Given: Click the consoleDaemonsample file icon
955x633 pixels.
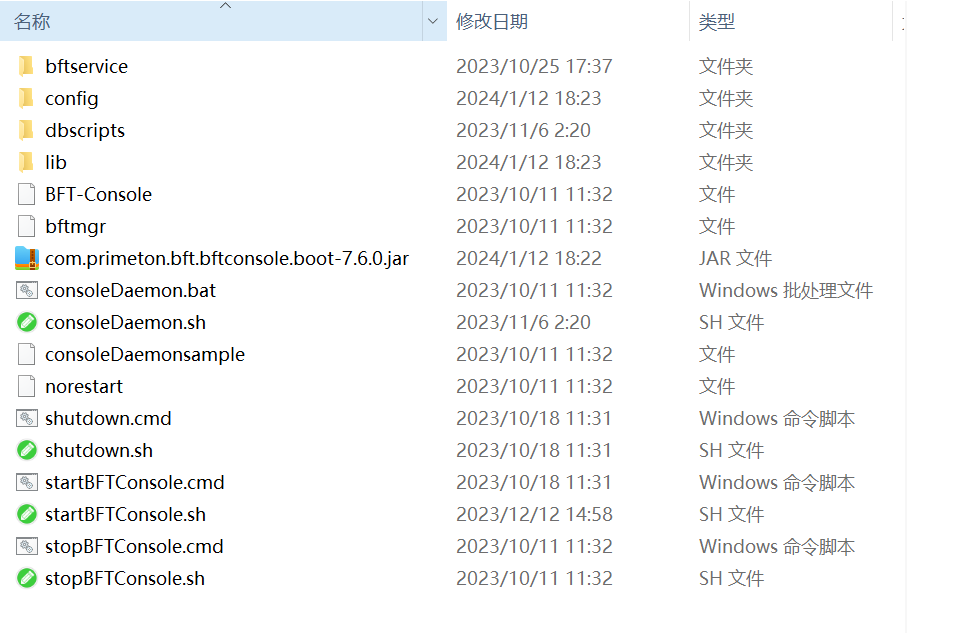Looking at the screenshot, I should (x=26, y=354).
